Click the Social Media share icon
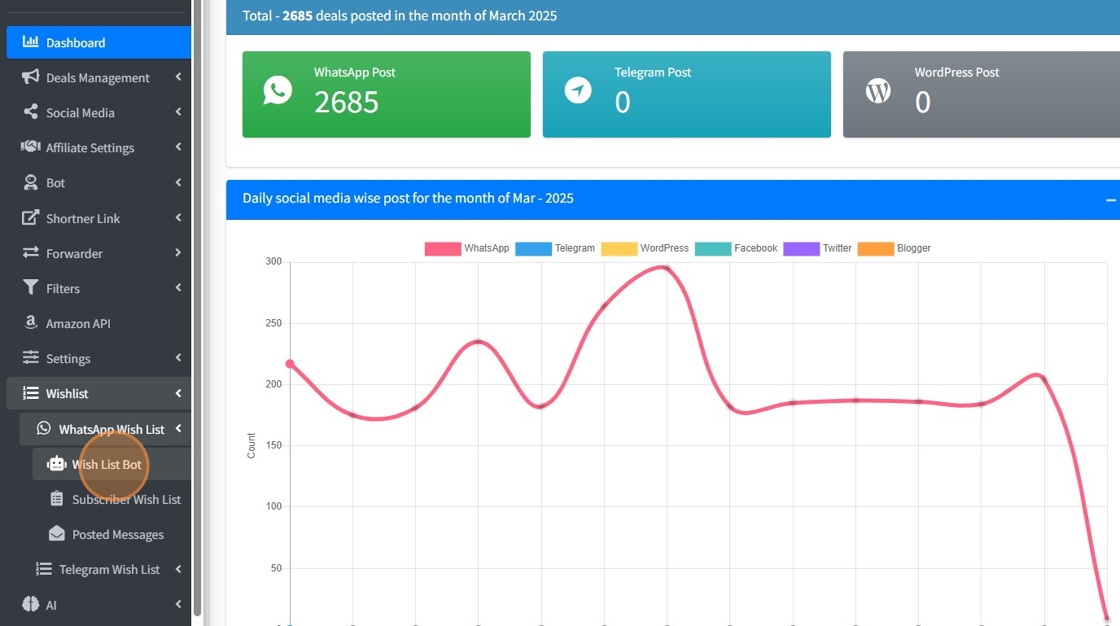Viewport: 1120px width, 626px height. (30, 111)
